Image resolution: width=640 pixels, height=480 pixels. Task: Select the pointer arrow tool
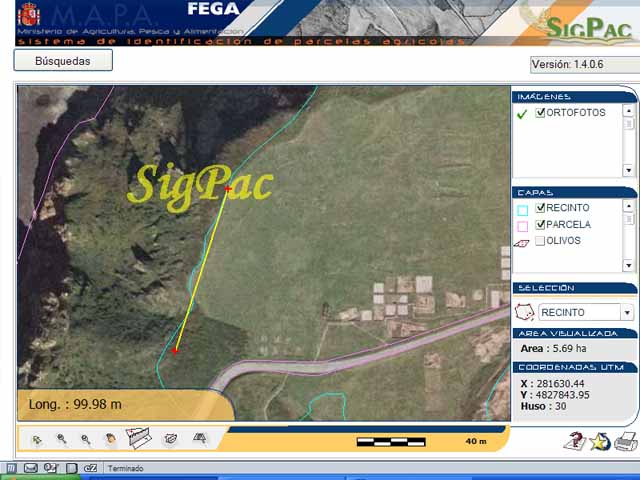(37, 439)
